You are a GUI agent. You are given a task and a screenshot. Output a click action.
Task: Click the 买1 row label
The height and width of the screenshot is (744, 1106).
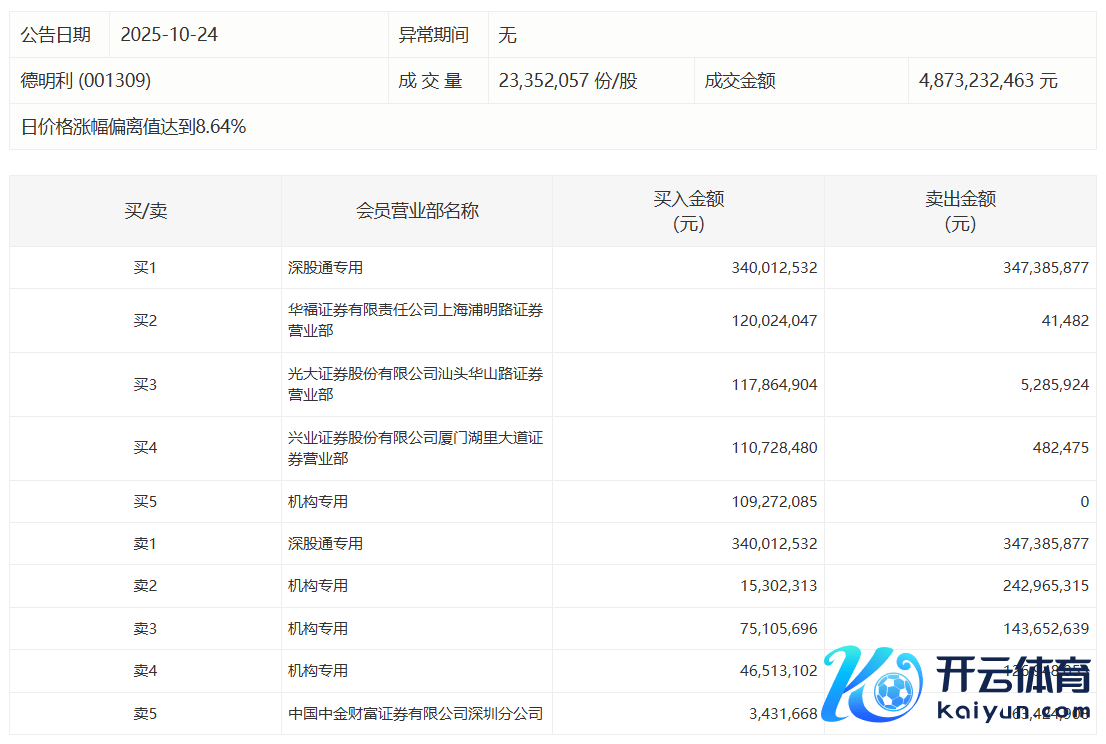[145, 268]
